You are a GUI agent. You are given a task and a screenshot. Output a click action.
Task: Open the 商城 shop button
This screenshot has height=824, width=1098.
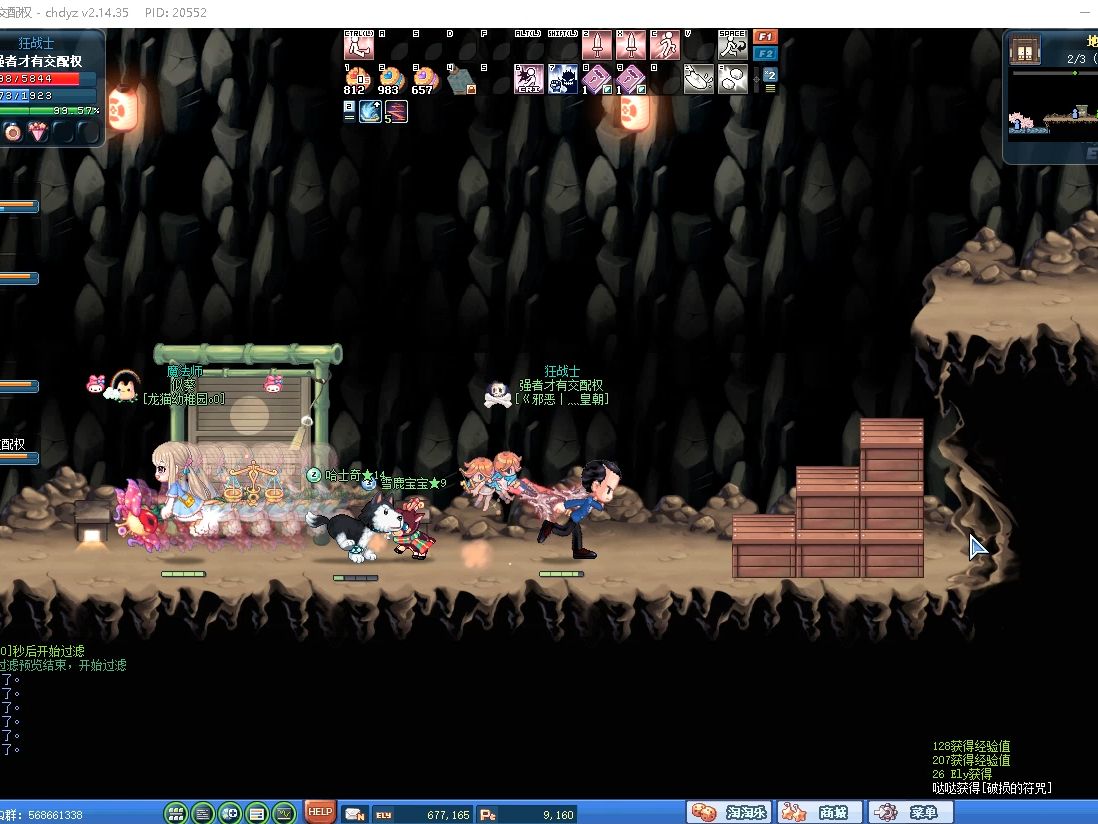819,812
